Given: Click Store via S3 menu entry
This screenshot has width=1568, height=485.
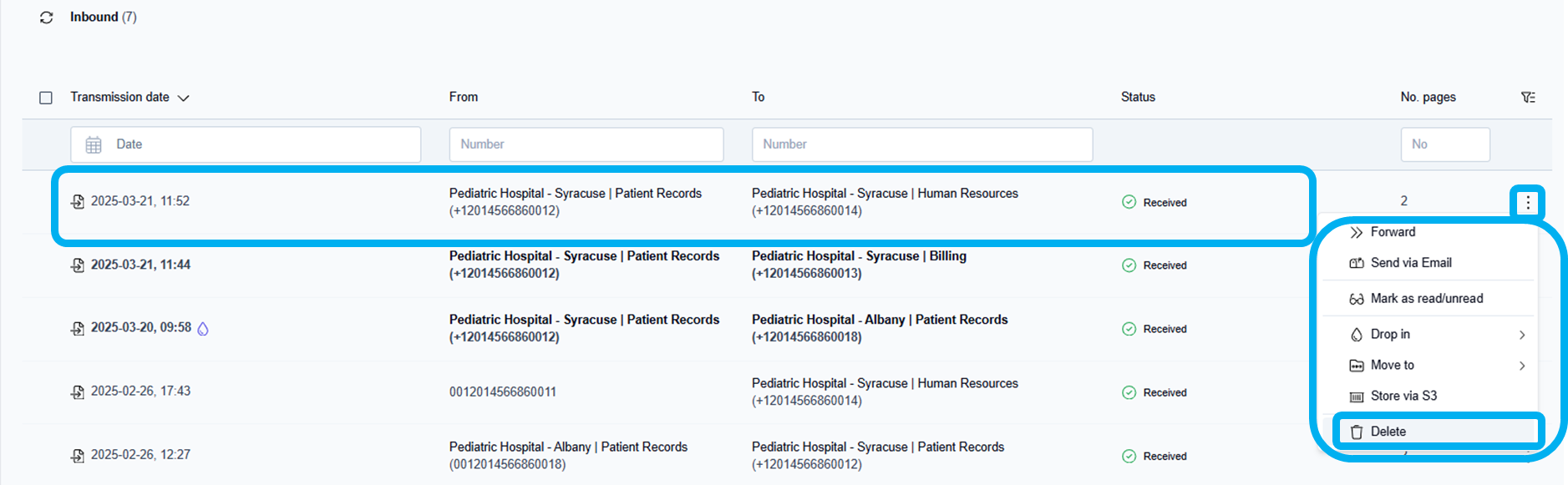Looking at the screenshot, I should [x=1403, y=397].
